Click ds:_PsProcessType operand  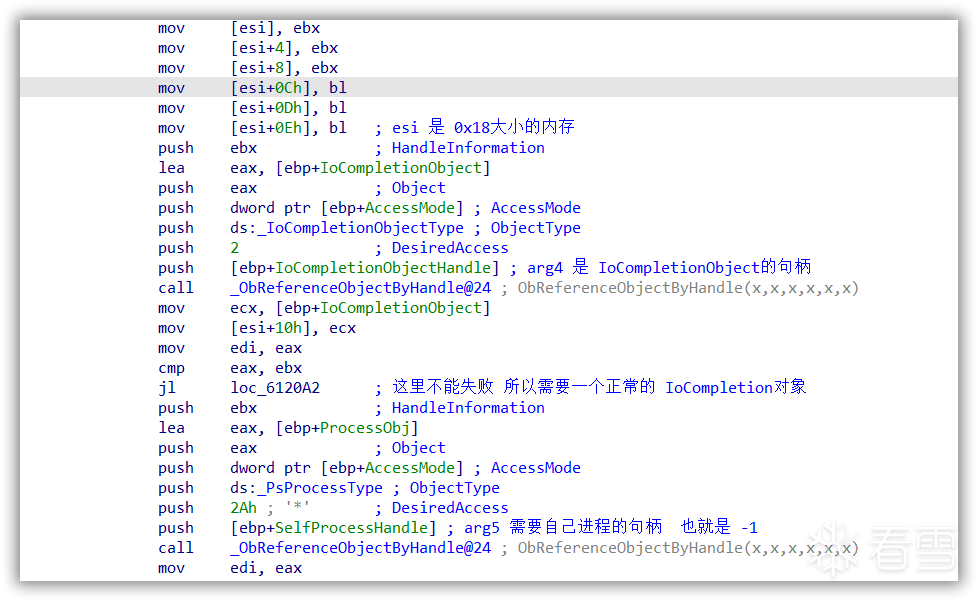[306, 488]
